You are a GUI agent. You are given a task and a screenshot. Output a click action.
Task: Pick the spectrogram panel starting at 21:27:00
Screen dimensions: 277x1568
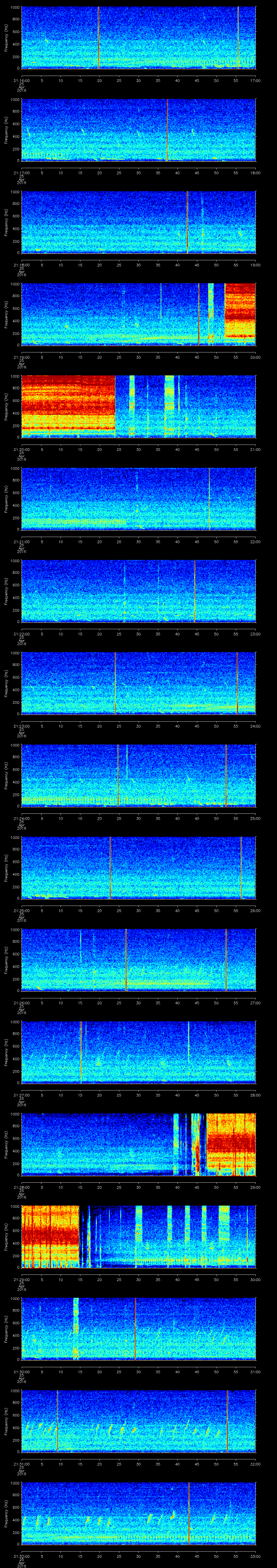point(139,1052)
